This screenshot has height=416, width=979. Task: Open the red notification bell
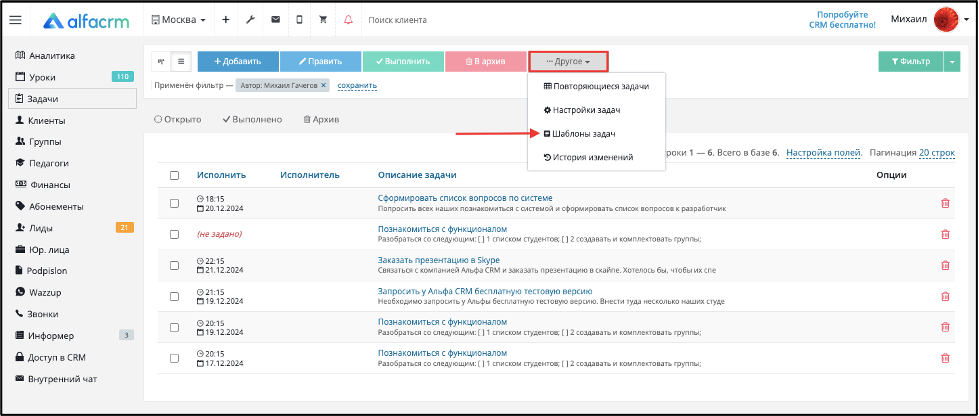348,20
